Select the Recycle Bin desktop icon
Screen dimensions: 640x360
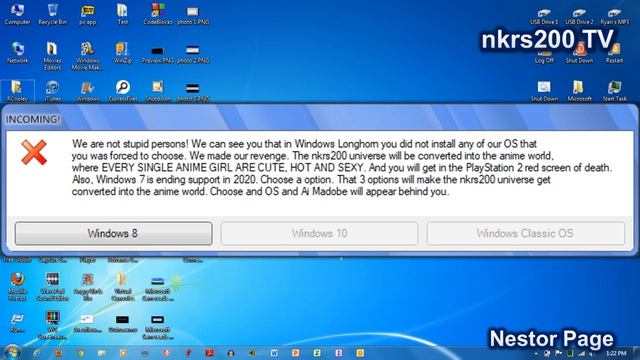pyautogui.click(x=53, y=14)
